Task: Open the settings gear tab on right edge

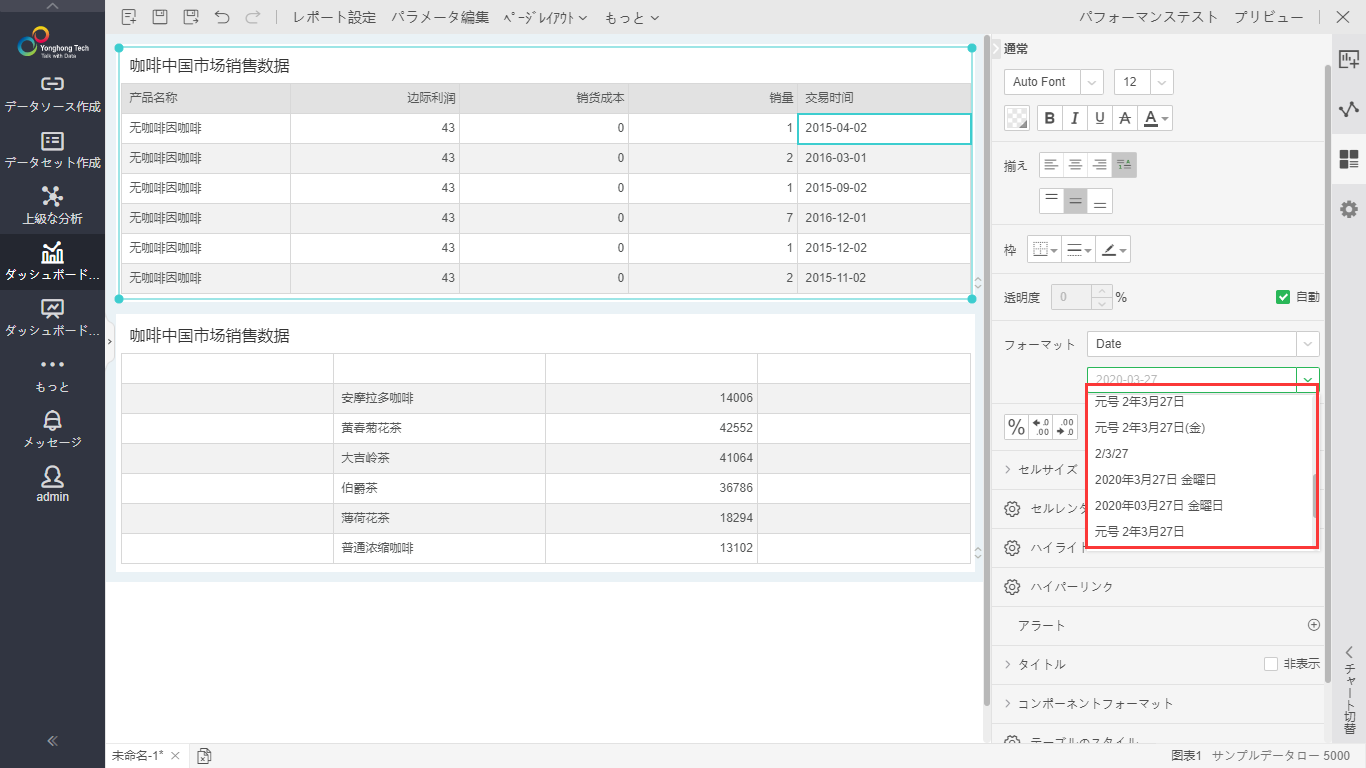Action: (x=1349, y=209)
